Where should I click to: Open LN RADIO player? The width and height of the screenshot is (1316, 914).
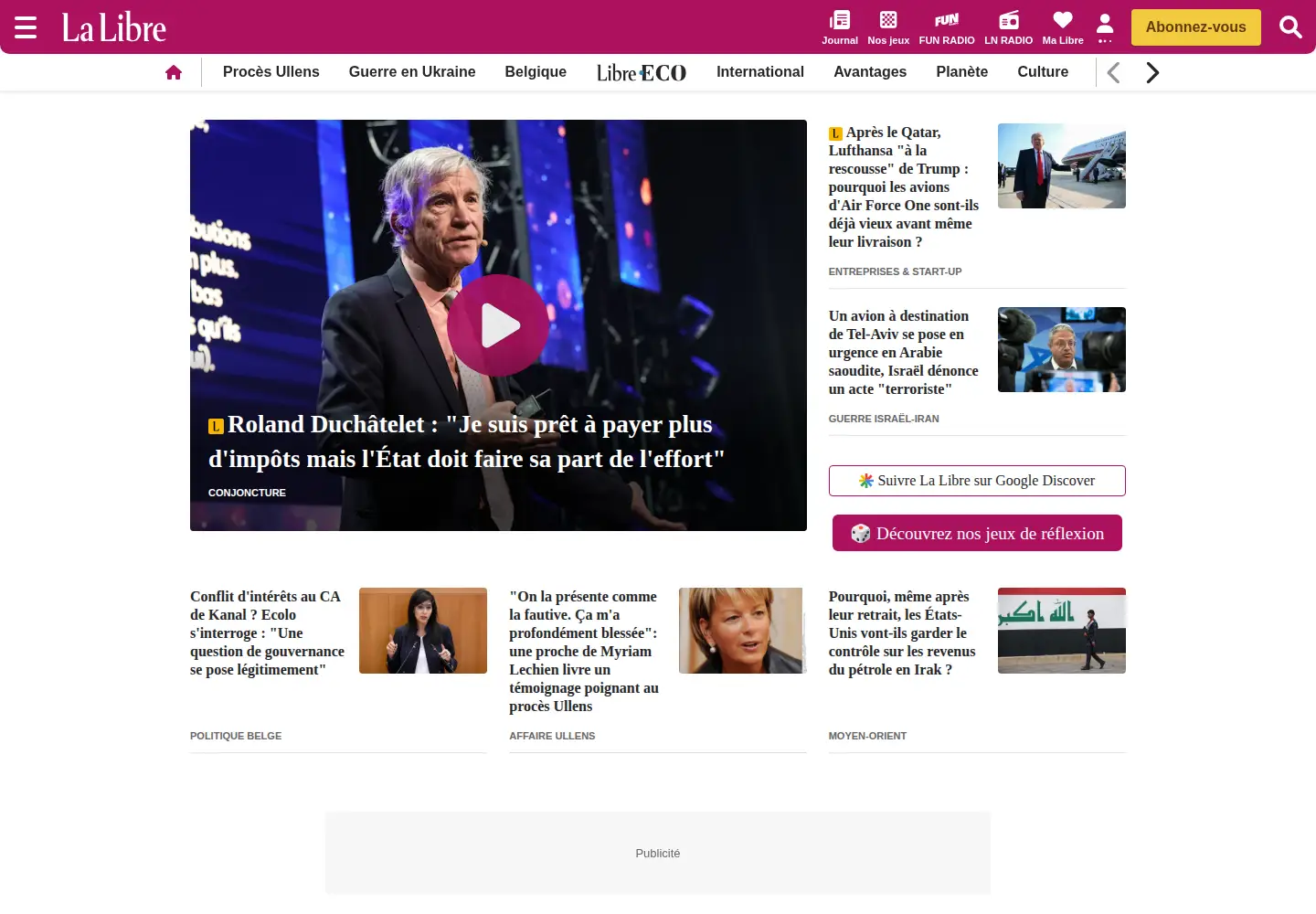click(x=1009, y=27)
